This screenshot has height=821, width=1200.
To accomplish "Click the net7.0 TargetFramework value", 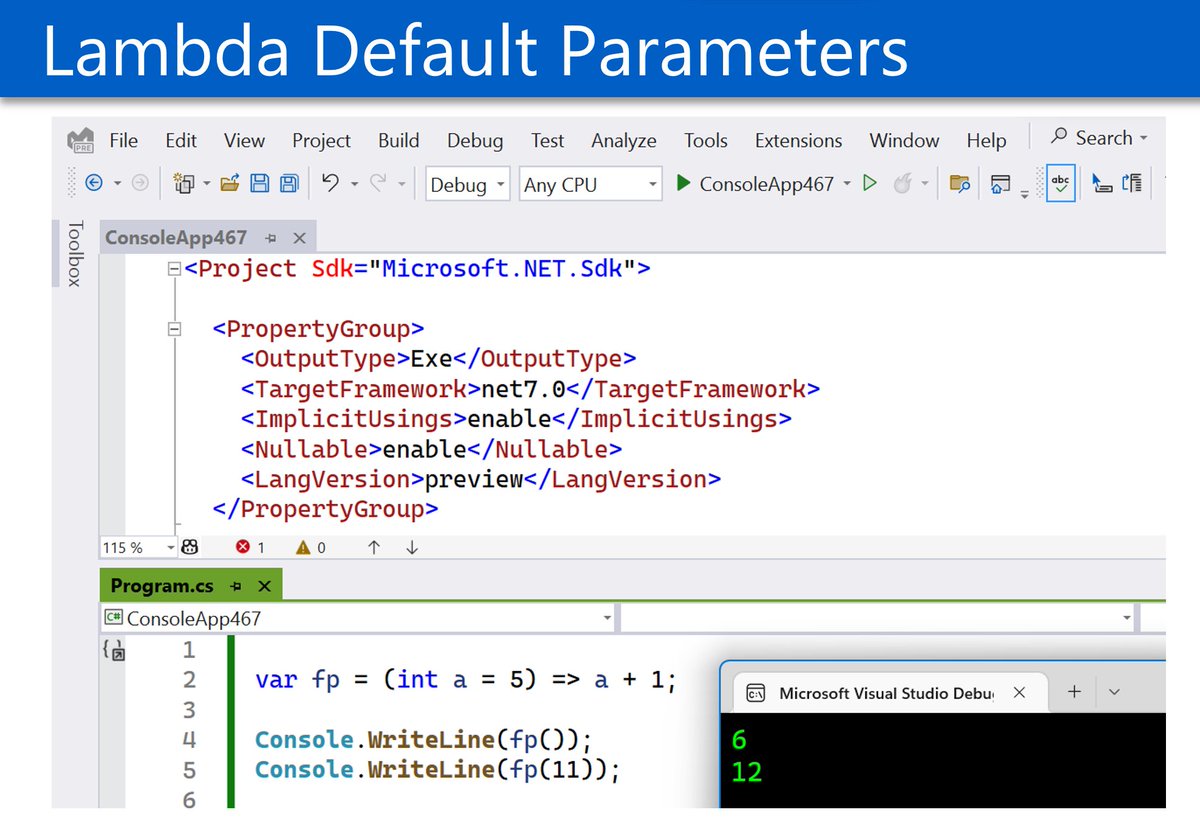I will point(524,389).
